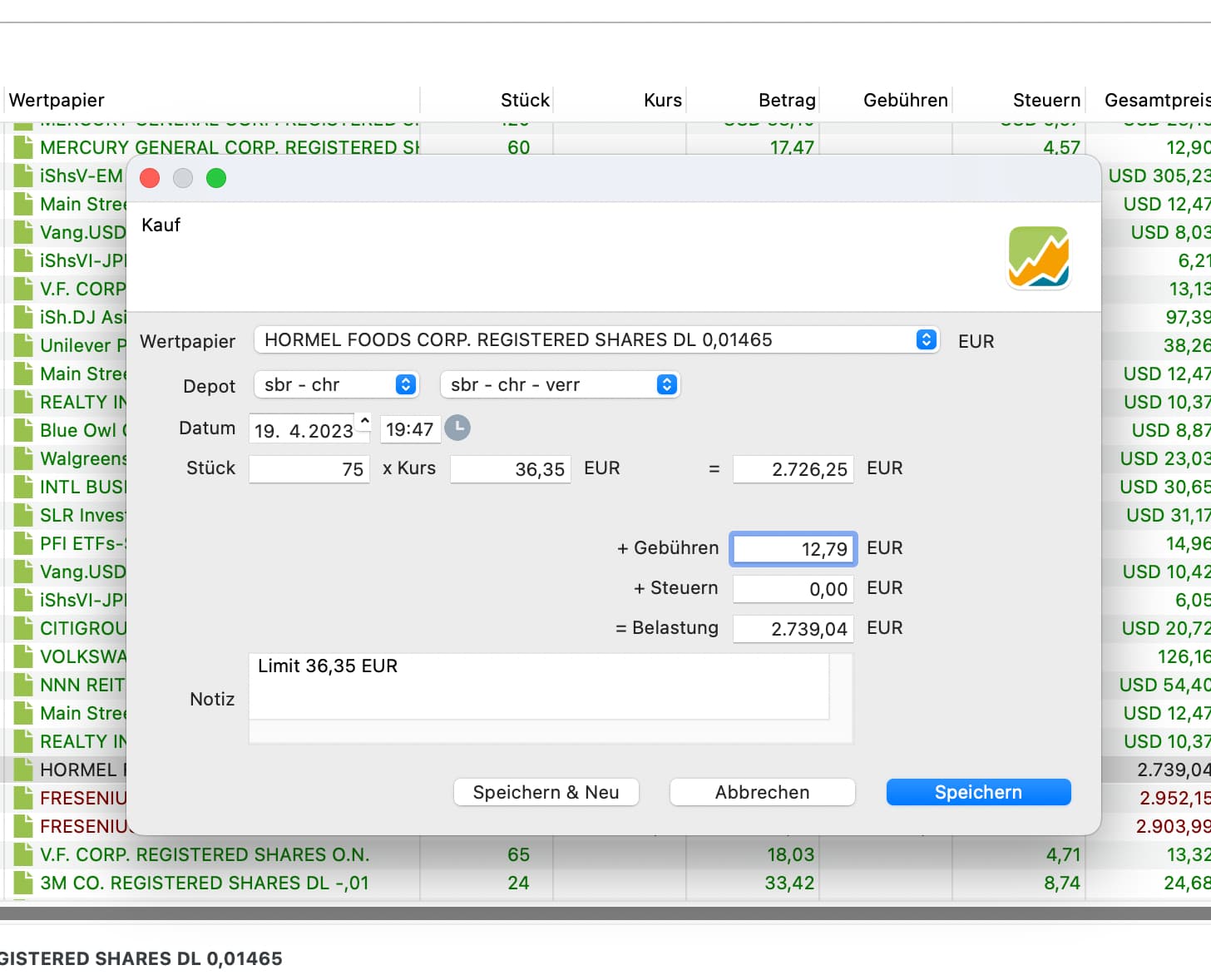Close the Kauf dialog with the red button

150,178
